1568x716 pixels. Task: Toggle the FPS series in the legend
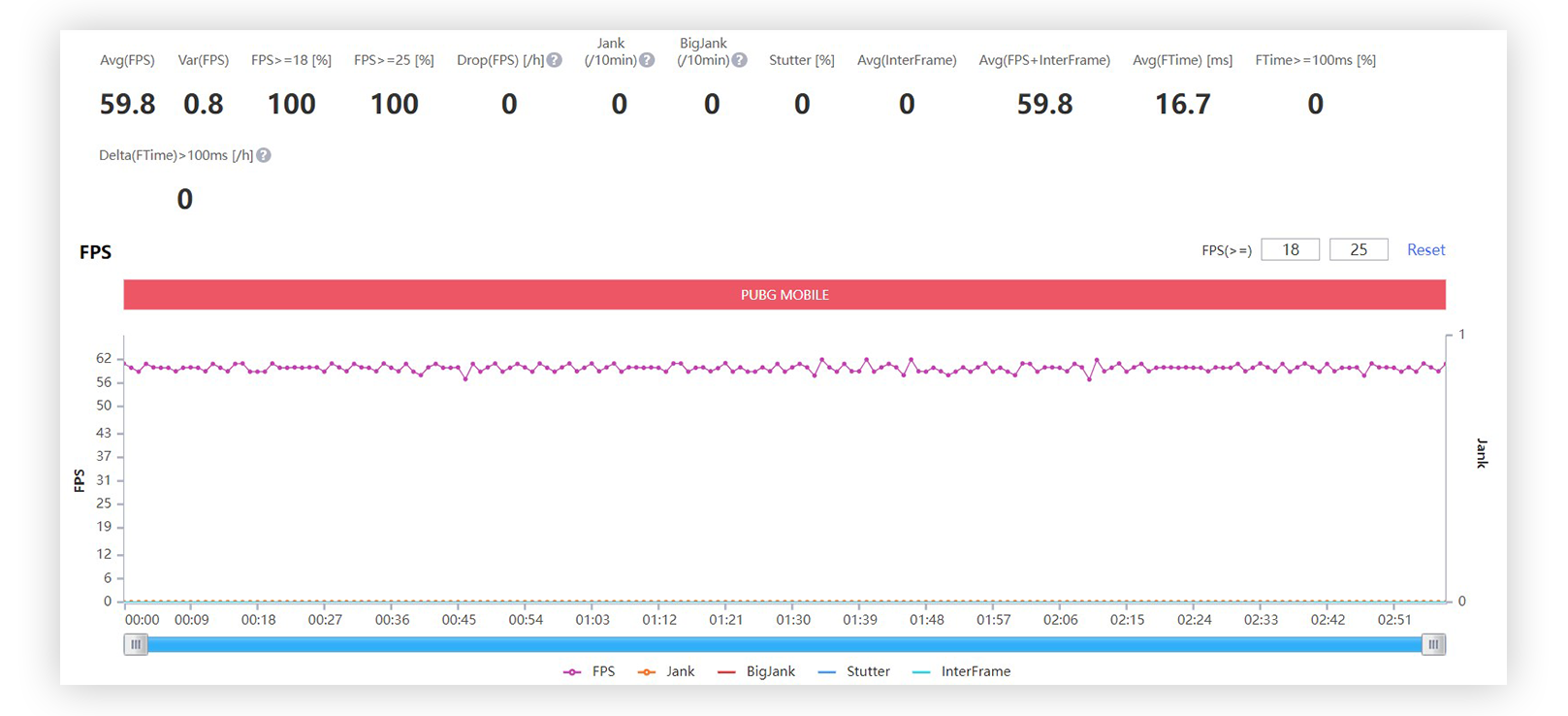590,671
